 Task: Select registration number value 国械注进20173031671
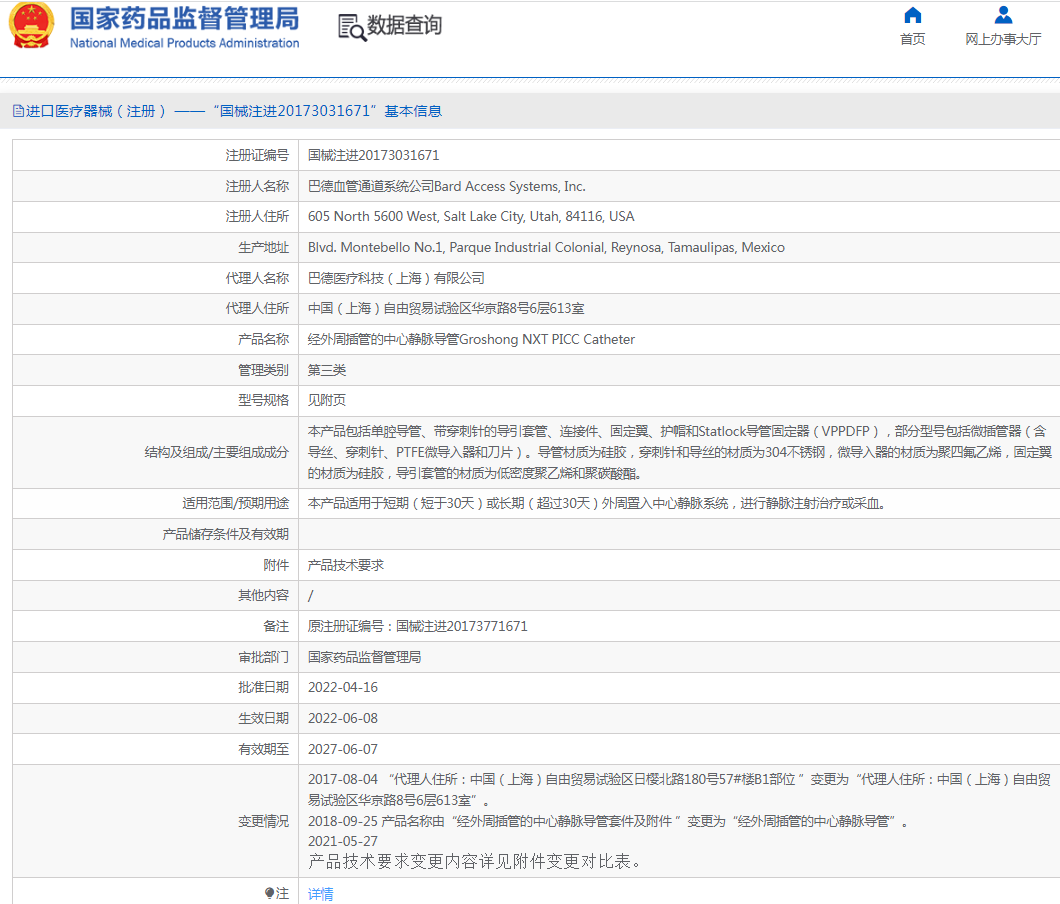(x=373, y=156)
